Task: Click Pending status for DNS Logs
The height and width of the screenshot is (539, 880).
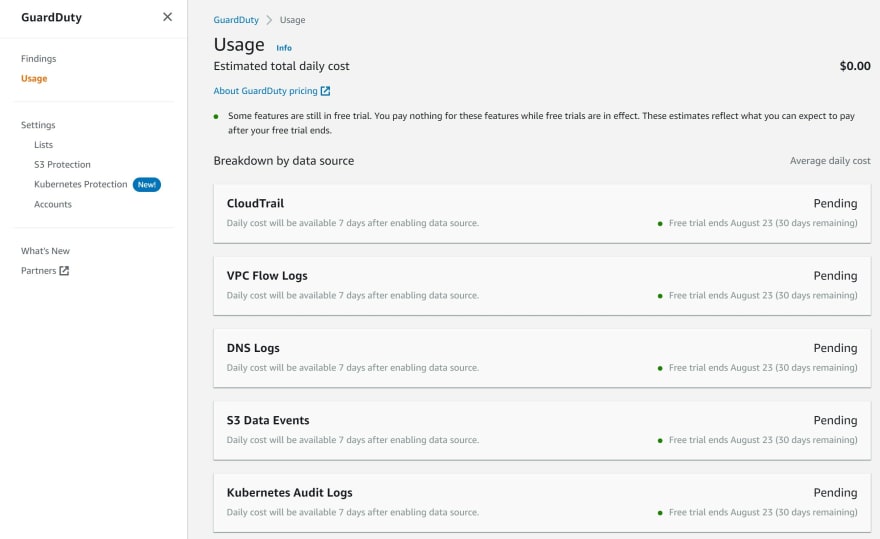Action: pyautogui.click(x=835, y=348)
